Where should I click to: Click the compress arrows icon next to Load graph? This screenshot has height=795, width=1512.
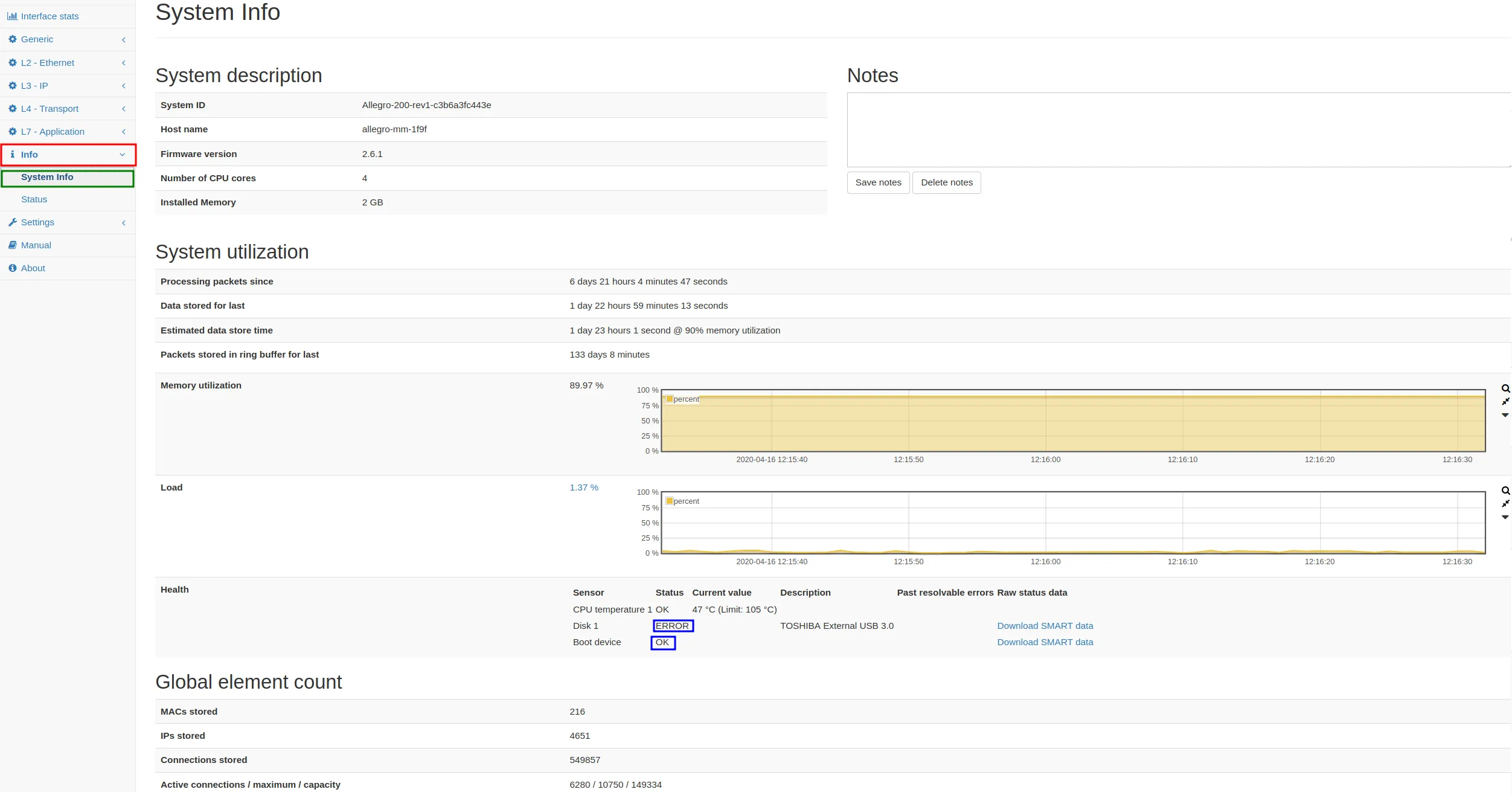[x=1505, y=504]
